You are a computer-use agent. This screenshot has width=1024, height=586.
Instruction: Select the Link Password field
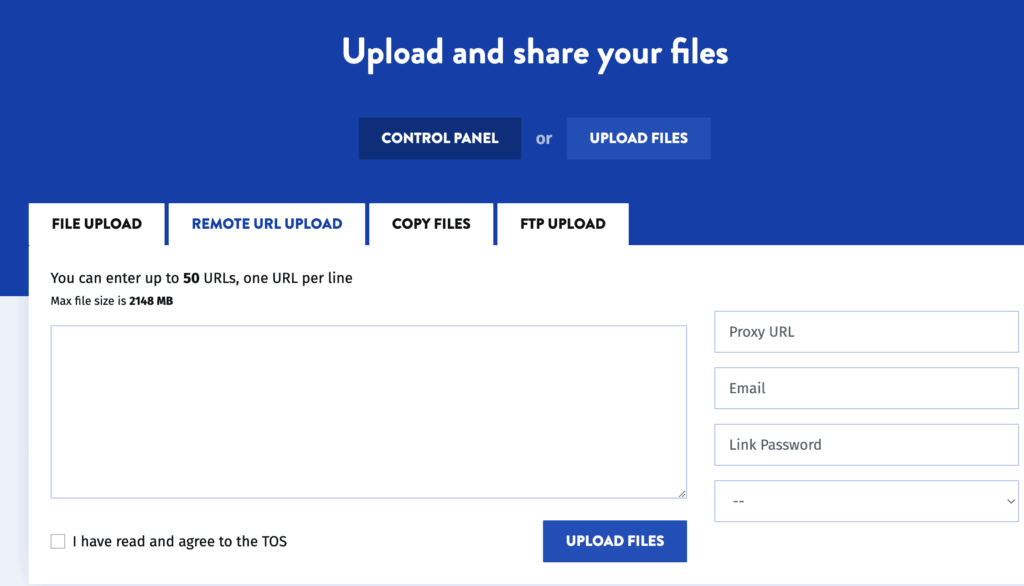coord(866,445)
